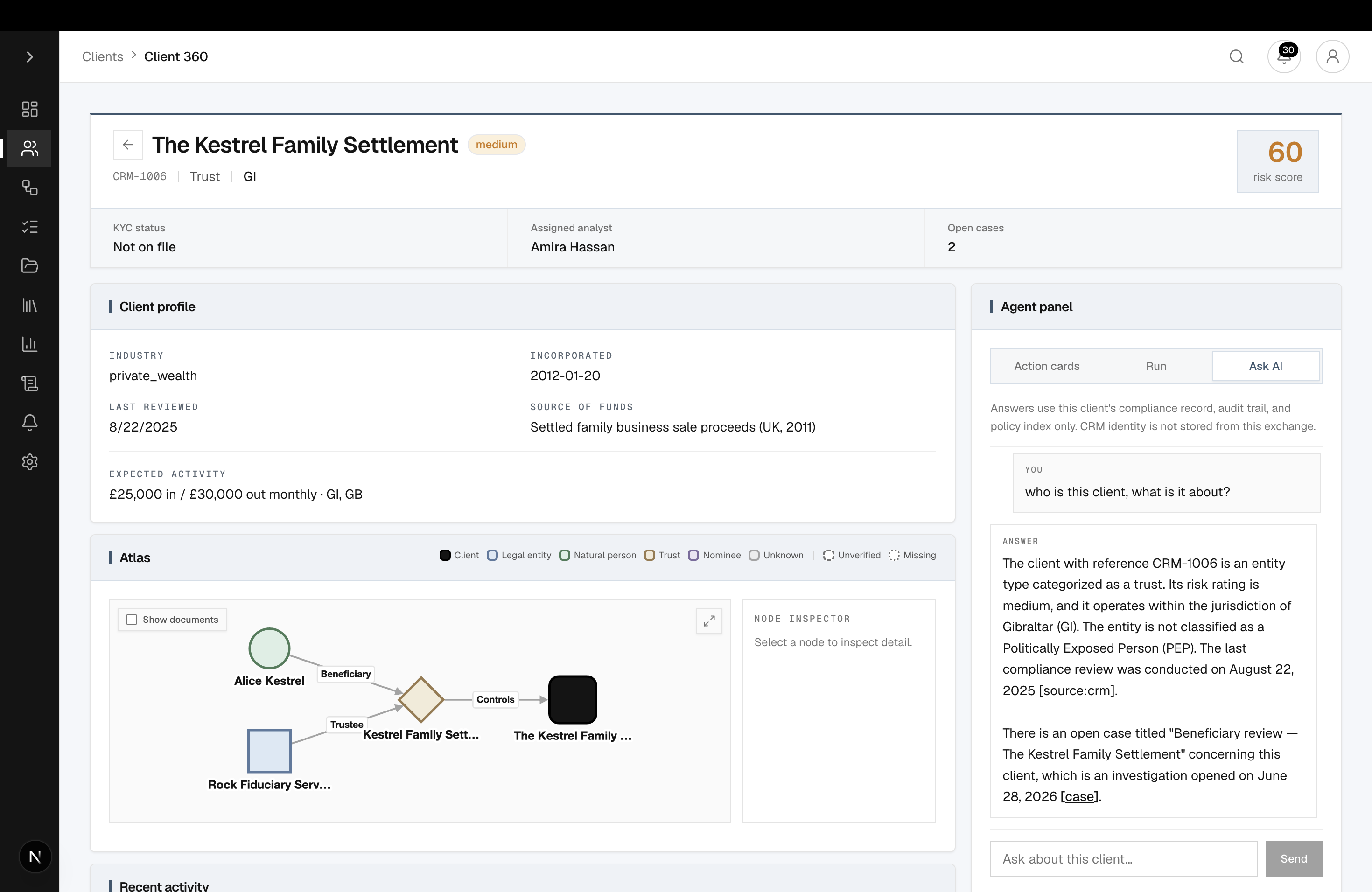This screenshot has height=892, width=1372.
Task: Click the Nominee legend item
Action: click(714, 555)
